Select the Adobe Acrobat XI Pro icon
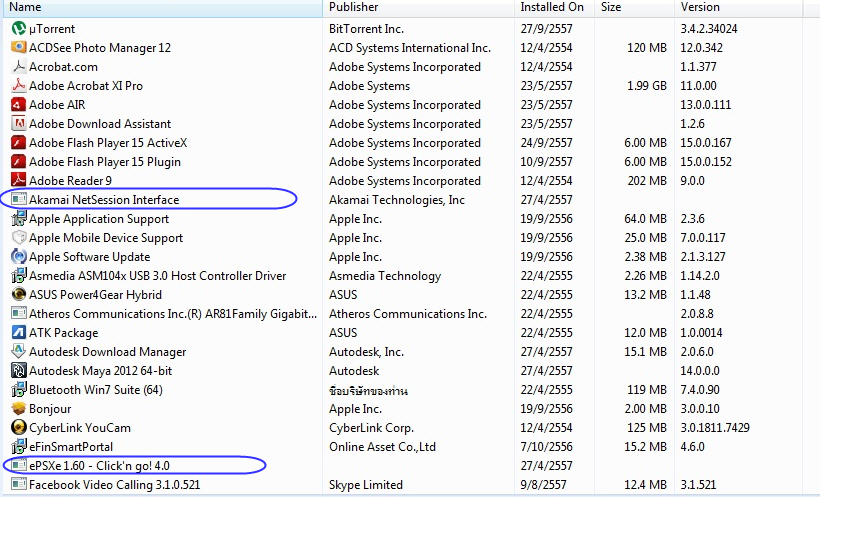 19,86
